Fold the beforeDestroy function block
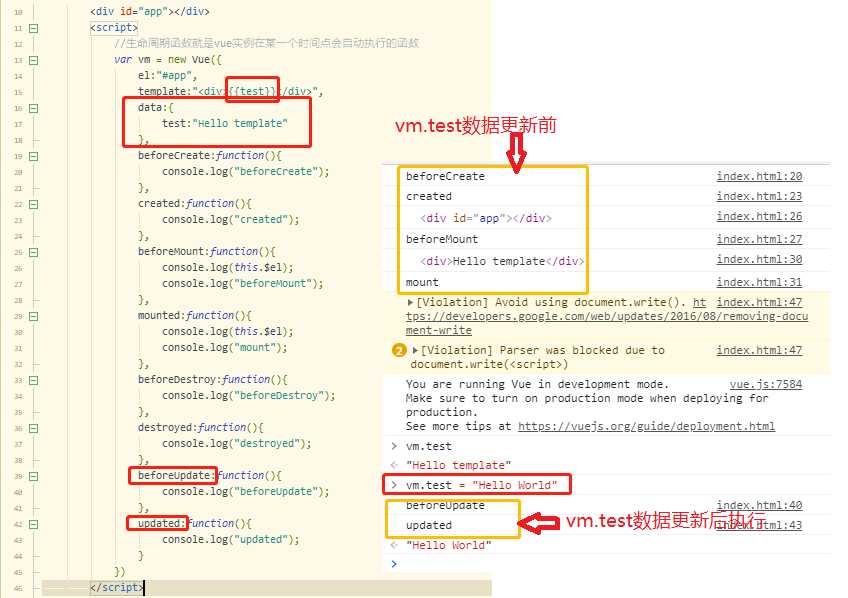Screen dimensions: 848x598 pos(34,380)
